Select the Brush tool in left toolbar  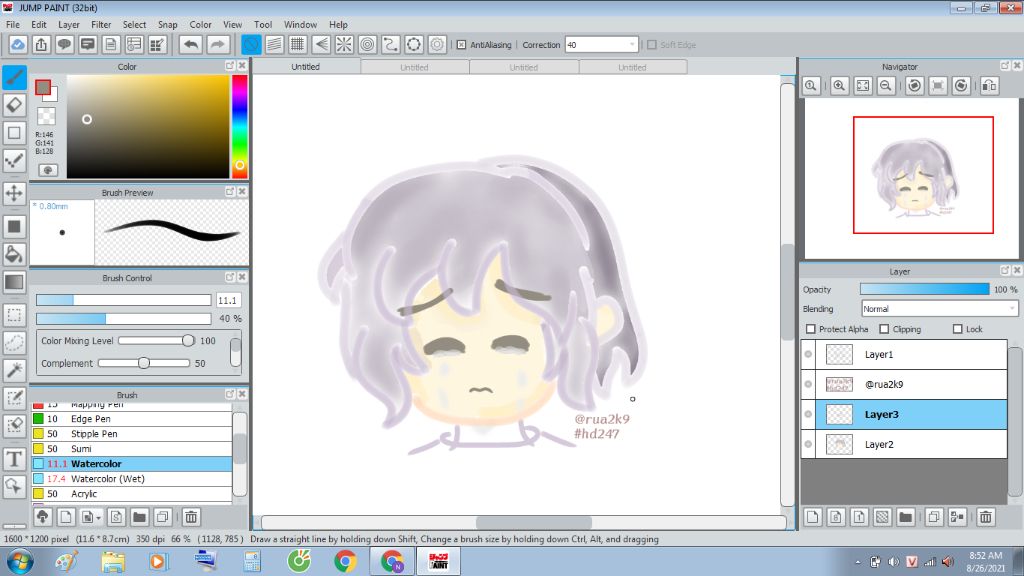pos(14,77)
